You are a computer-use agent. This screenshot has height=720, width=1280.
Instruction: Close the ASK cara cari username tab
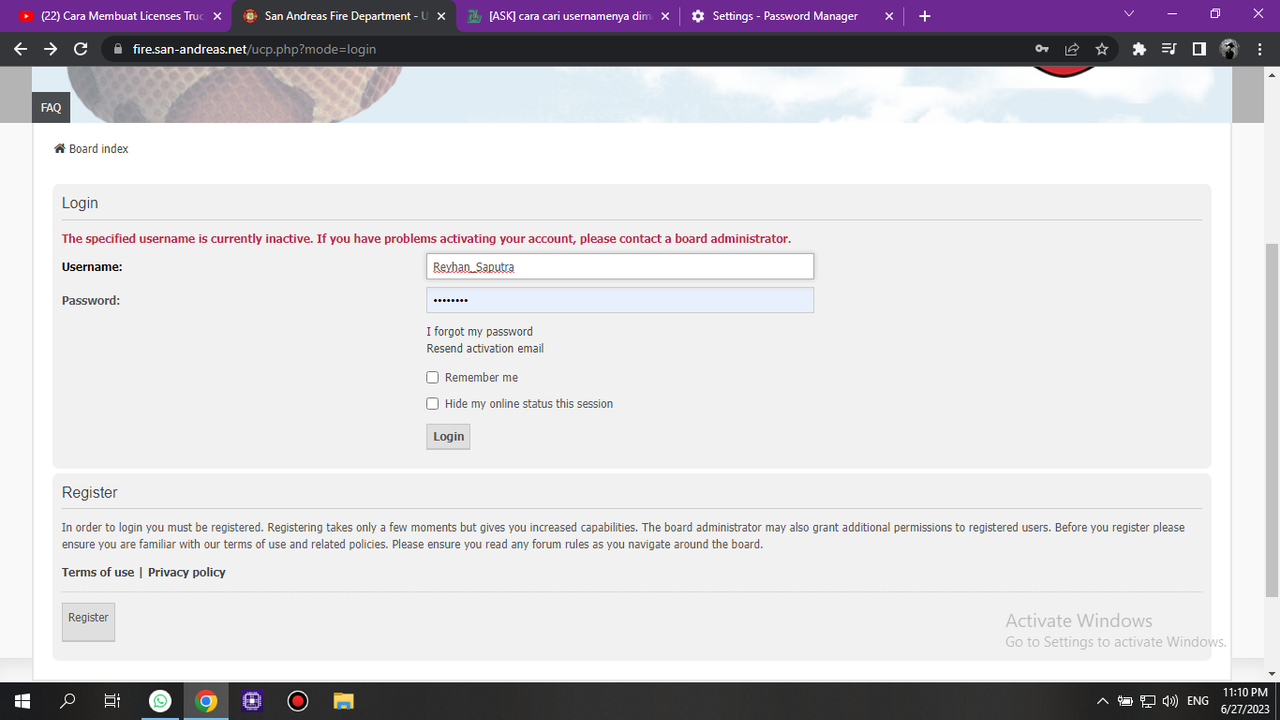click(x=666, y=16)
